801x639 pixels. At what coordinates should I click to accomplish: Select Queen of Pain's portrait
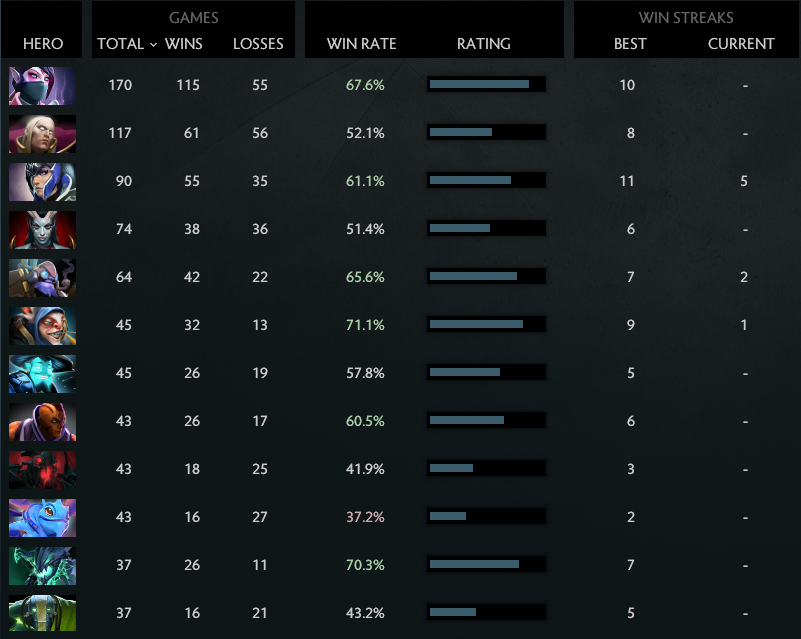coord(42,228)
